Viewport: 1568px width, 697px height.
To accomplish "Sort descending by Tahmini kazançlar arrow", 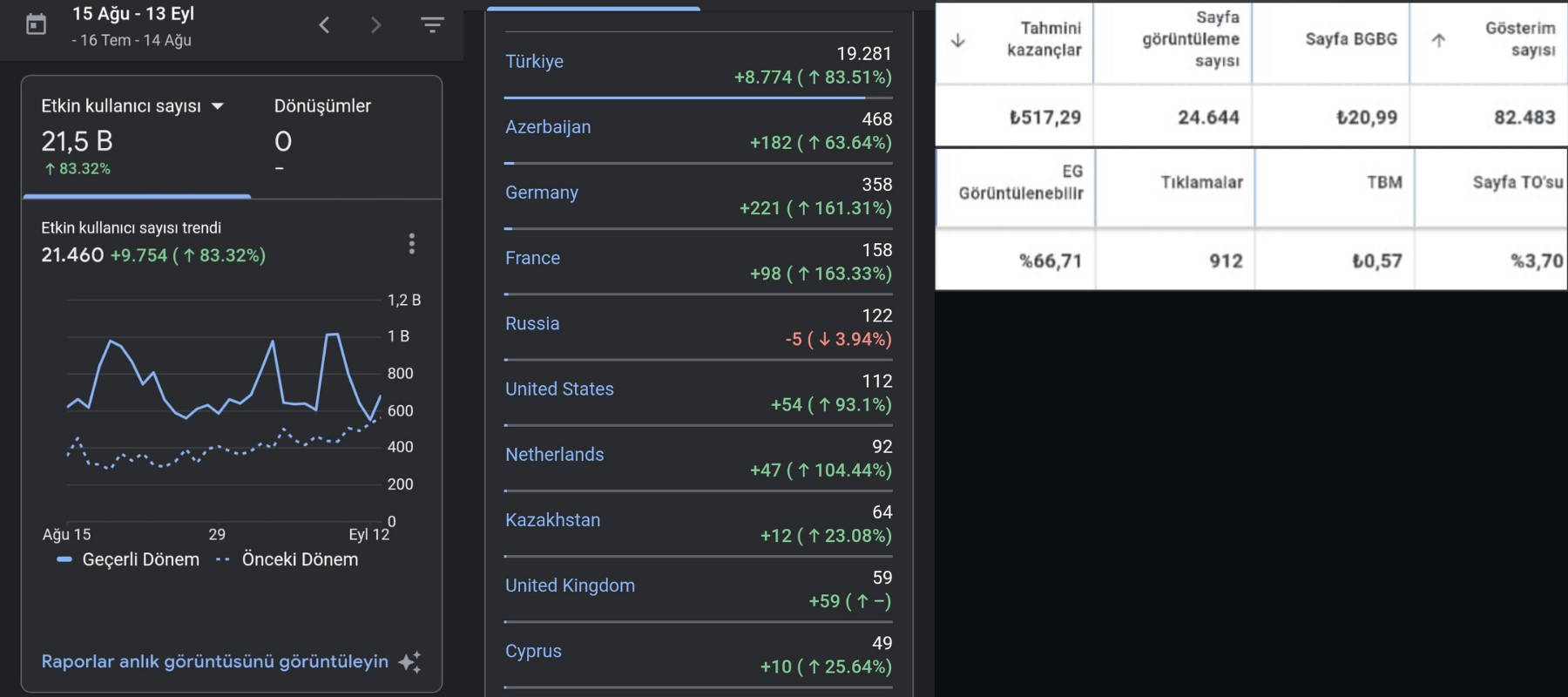I will click(x=958, y=40).
